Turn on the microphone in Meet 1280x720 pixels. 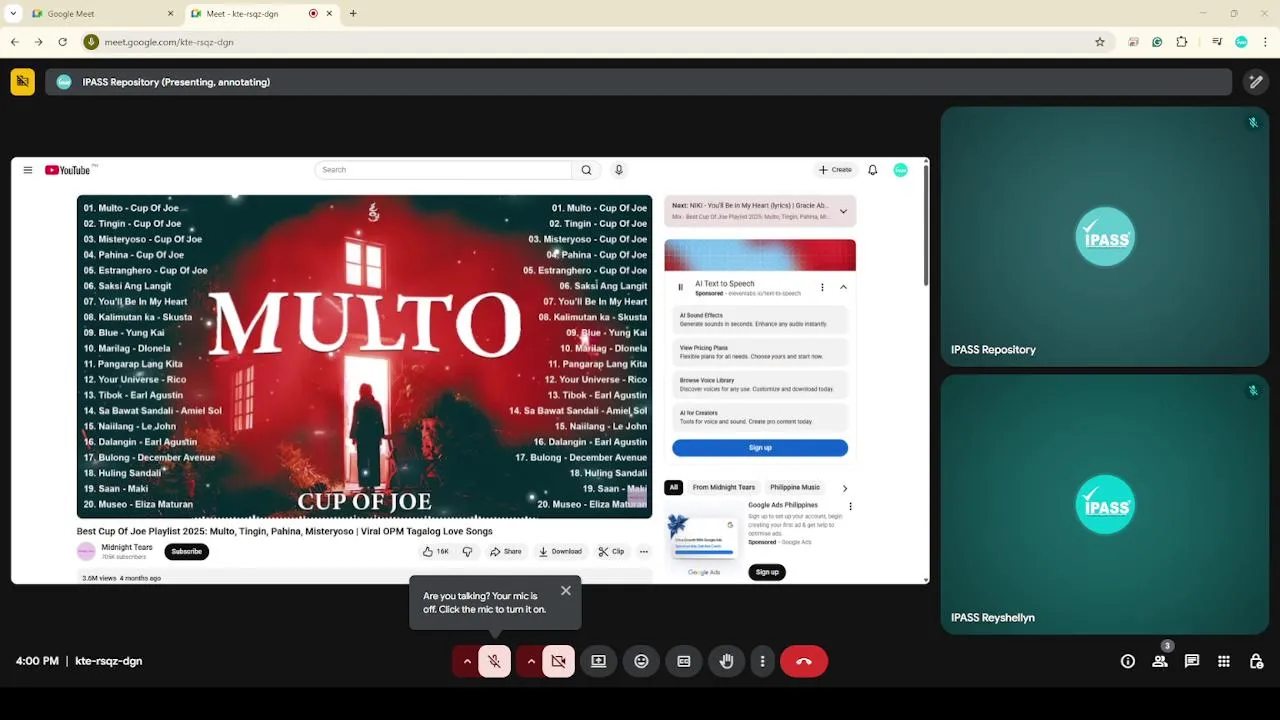(x=494, y=661)
